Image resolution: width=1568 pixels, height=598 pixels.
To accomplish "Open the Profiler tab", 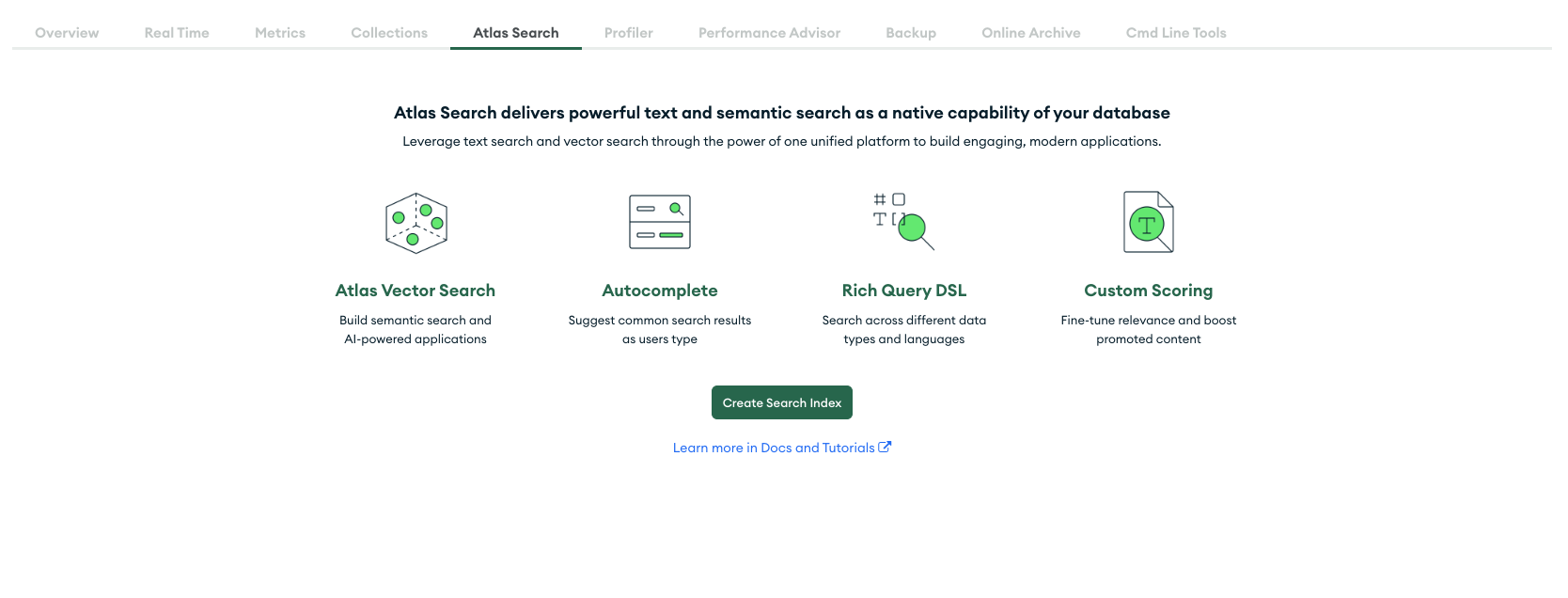I will [x=629, y=33].
